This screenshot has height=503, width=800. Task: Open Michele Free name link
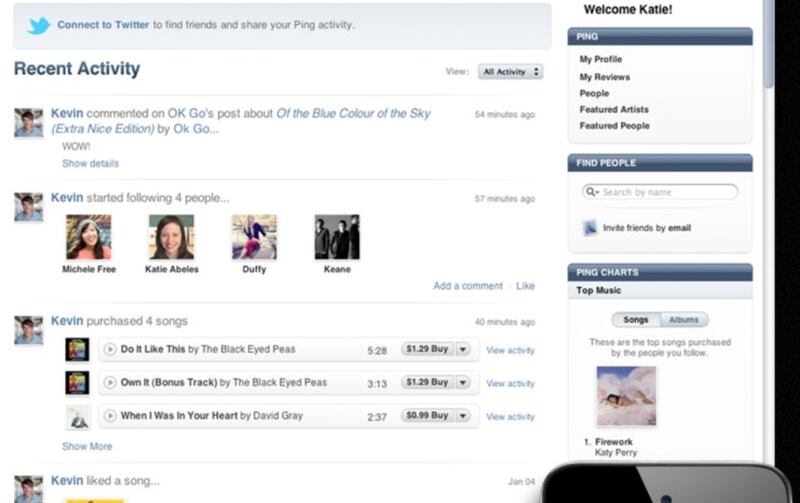[x=89, y=269]
